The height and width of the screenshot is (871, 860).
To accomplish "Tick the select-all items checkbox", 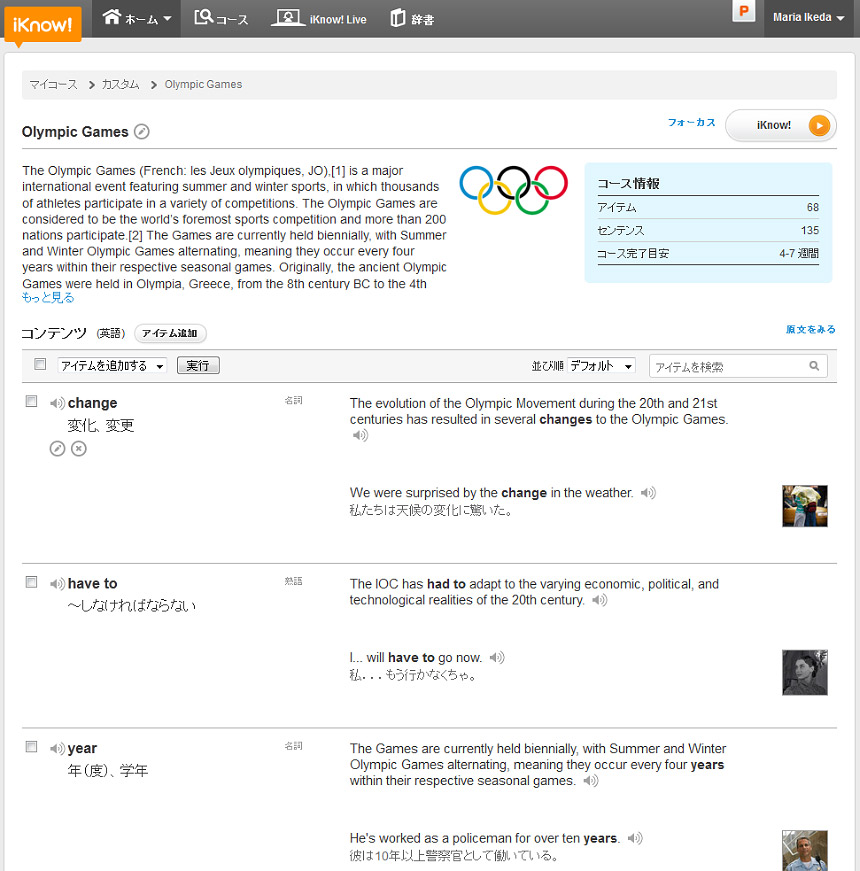I will pyautogui.click(x=40, y=364).
